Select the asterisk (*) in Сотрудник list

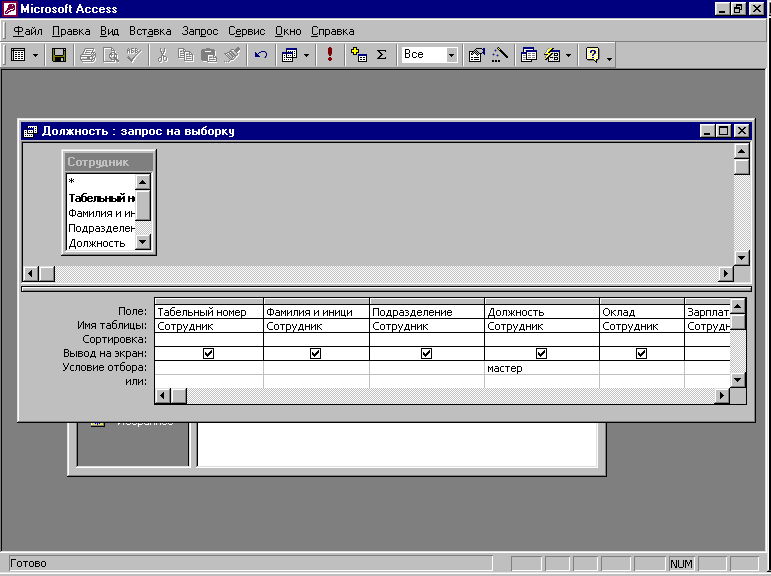tap(101, 182)
